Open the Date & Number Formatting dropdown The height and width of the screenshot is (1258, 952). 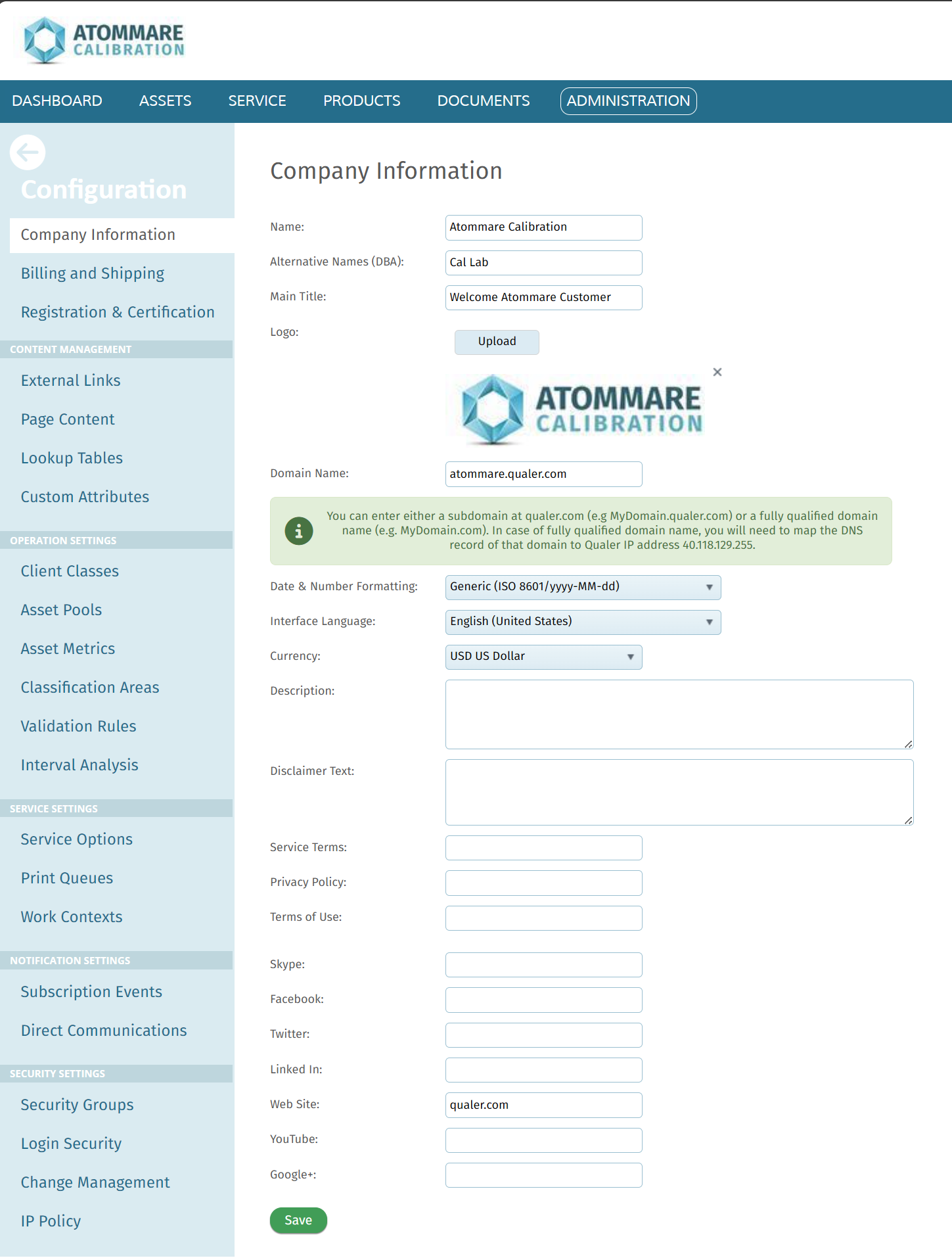583,587
